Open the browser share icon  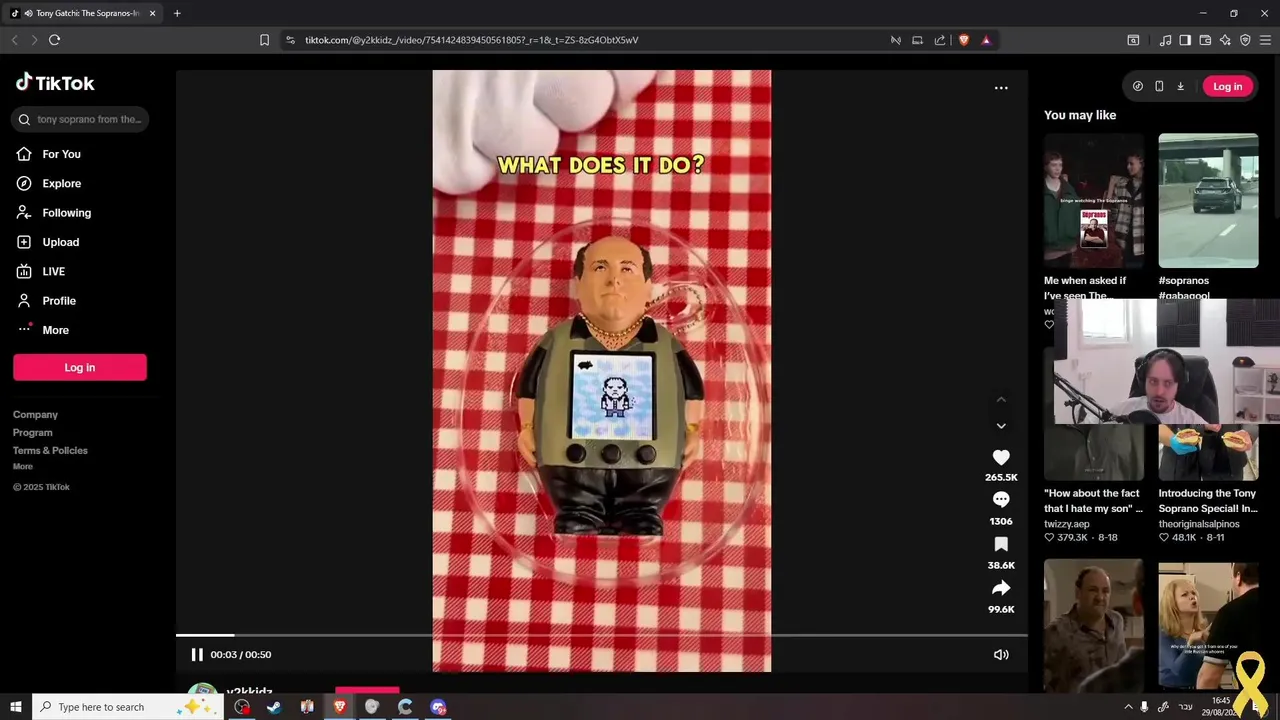click(x=940, y=40)
